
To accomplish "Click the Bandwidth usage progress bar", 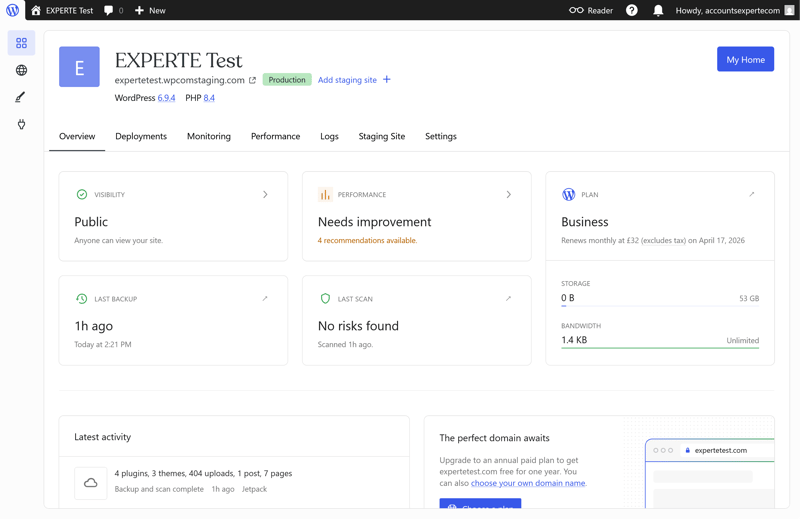I will pos(660,348).
